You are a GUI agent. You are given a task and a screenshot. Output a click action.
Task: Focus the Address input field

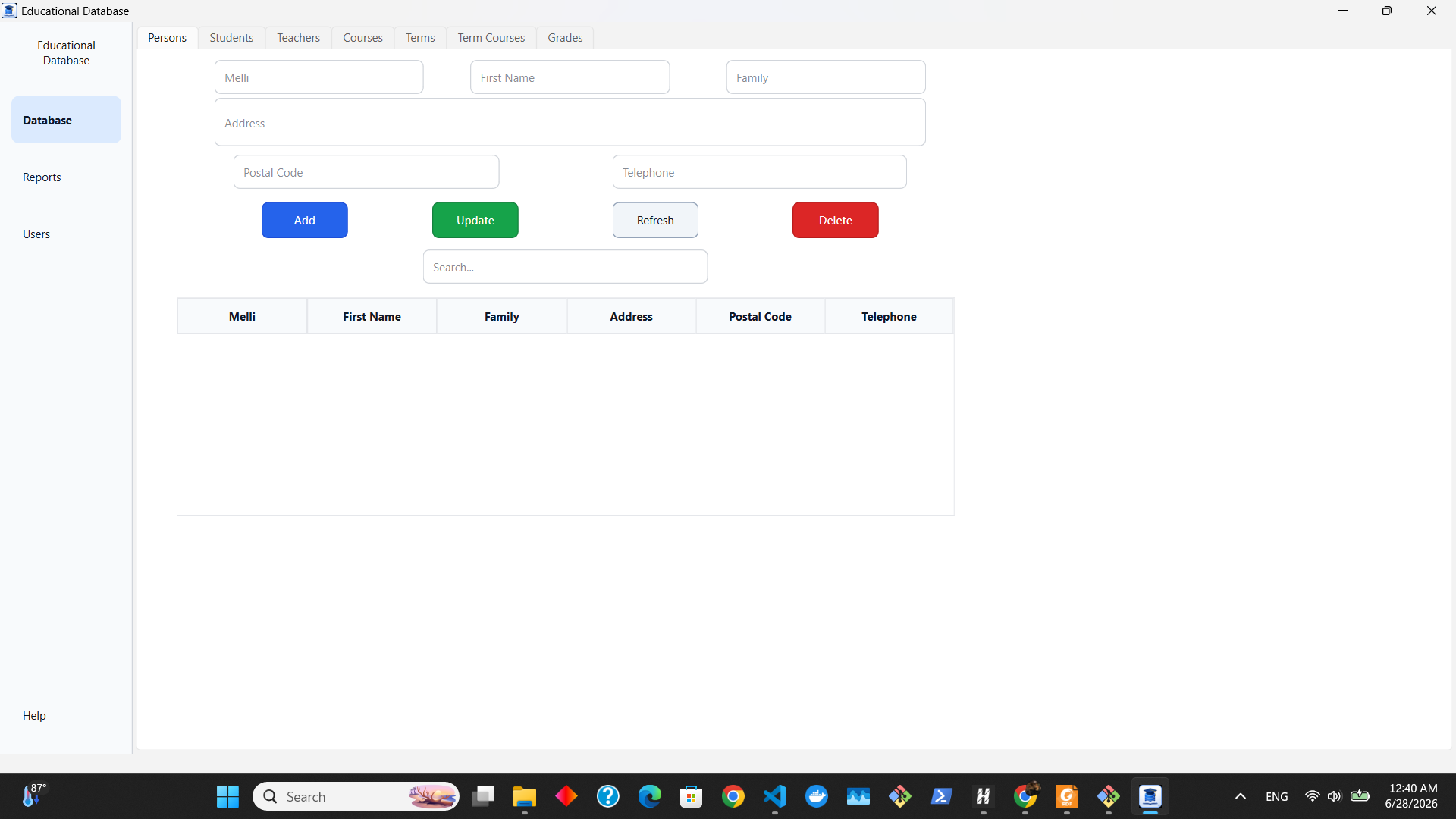570,122
